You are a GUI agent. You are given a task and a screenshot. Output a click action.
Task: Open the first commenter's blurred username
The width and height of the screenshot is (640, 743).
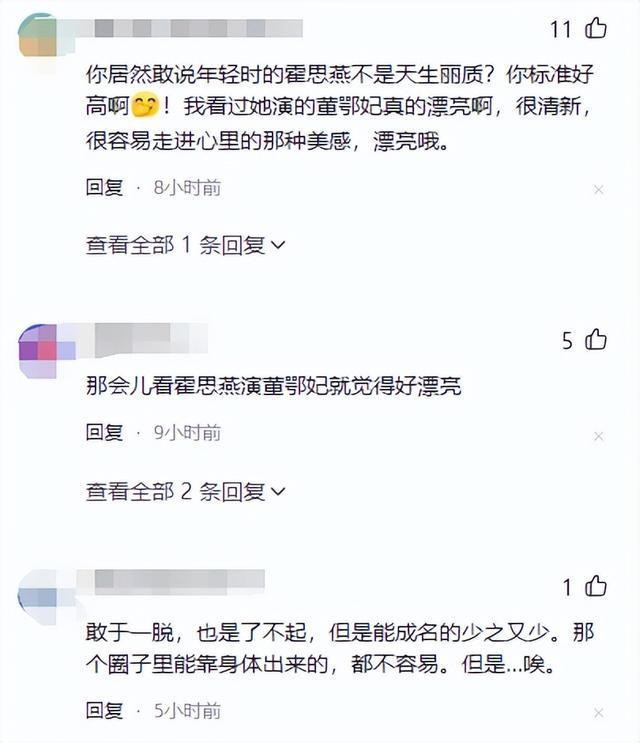point(198,28)
